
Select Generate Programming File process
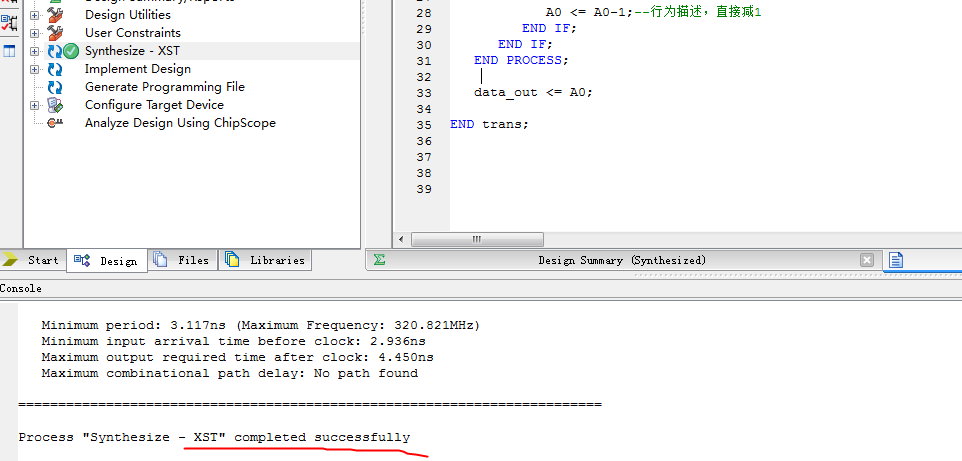point(165,87)
